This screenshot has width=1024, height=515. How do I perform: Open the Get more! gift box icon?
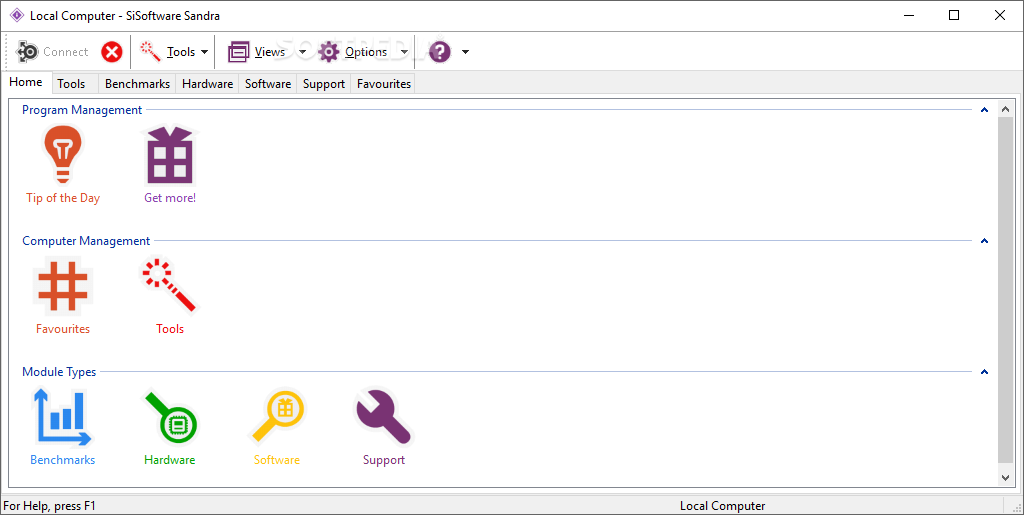click(170, 155)
